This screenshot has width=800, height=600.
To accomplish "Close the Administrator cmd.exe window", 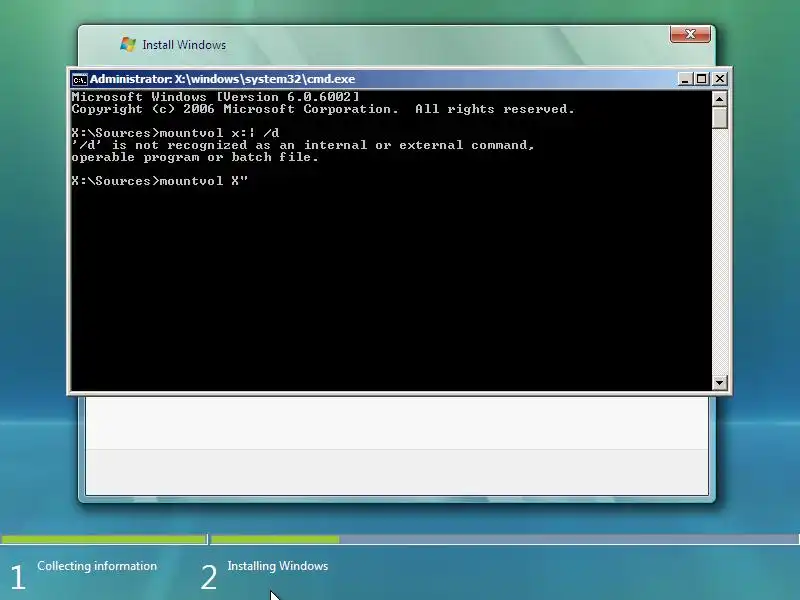I will tap(719, 79).
